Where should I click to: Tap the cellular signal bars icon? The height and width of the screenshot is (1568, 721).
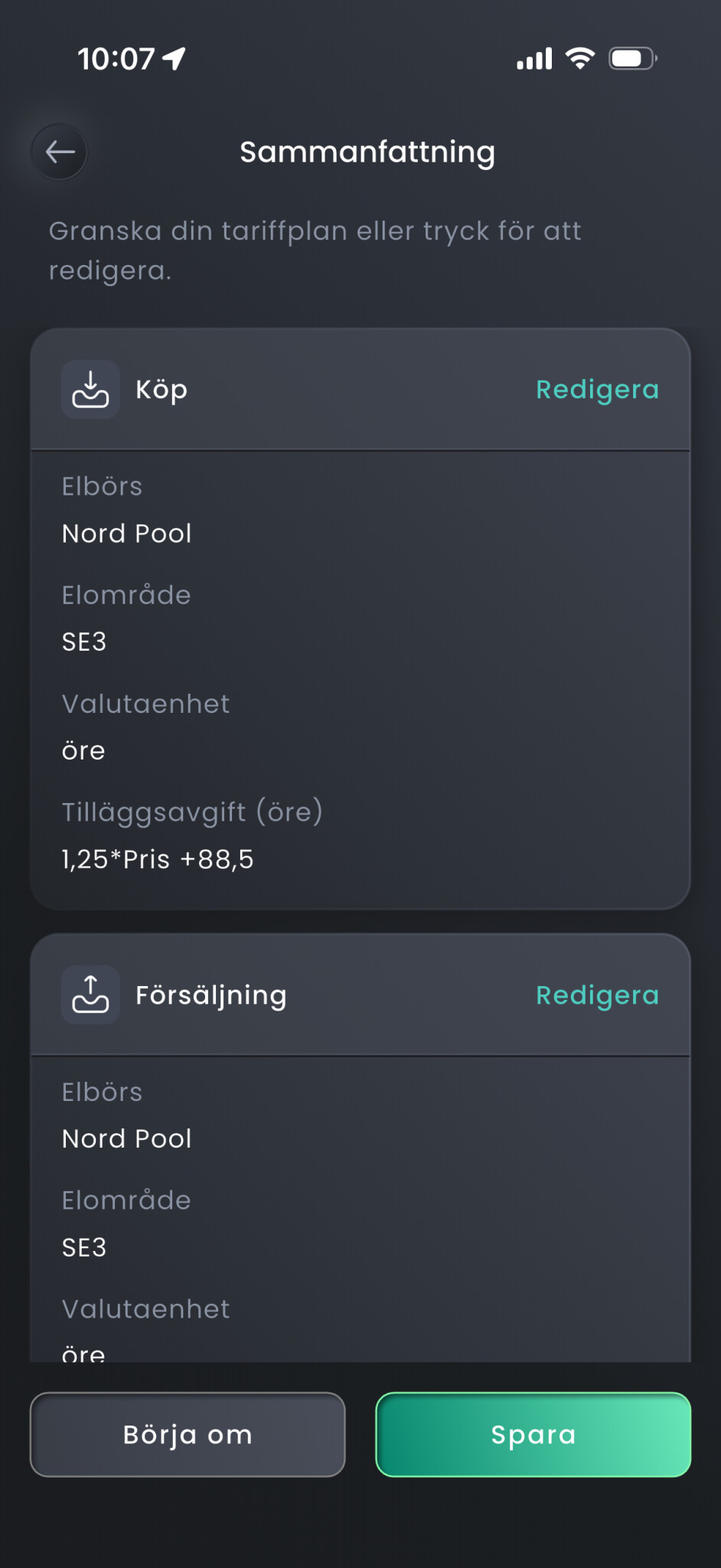[534, 59]
